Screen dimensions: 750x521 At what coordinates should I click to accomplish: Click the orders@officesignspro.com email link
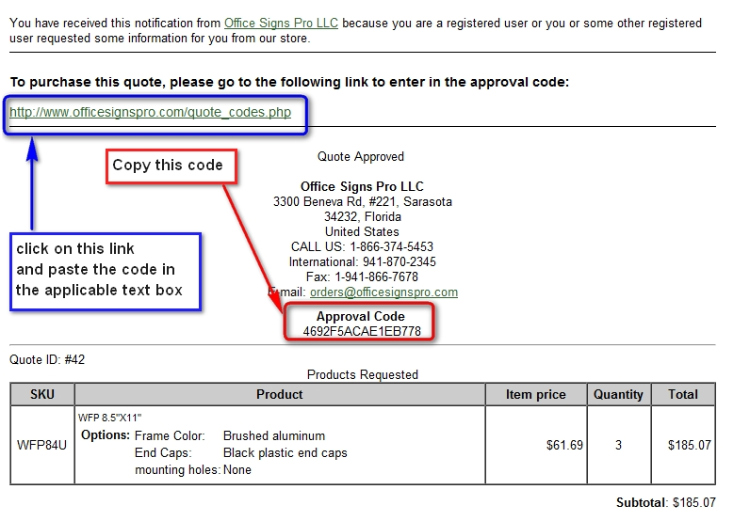coord(384,292)
